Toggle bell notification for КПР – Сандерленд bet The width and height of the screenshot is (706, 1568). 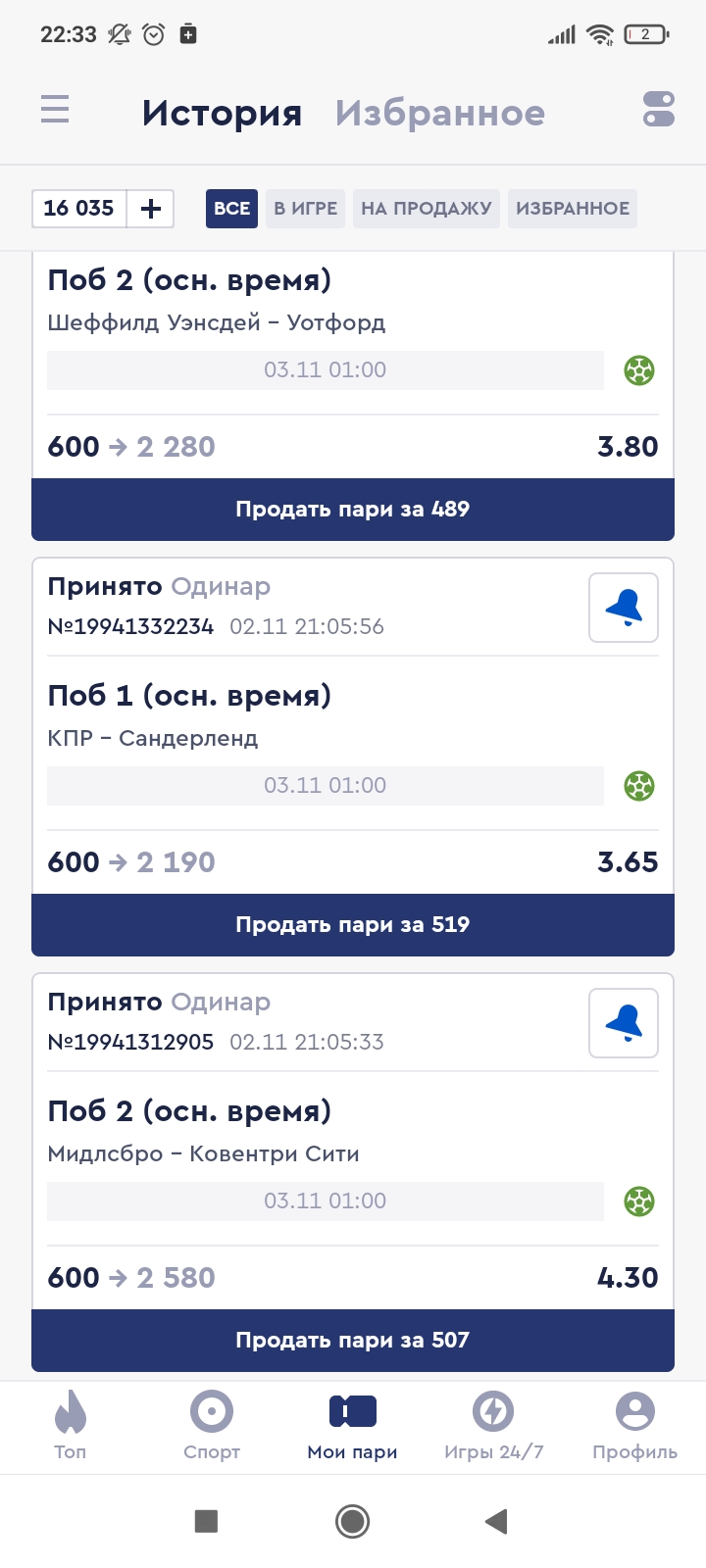point(624,609)
